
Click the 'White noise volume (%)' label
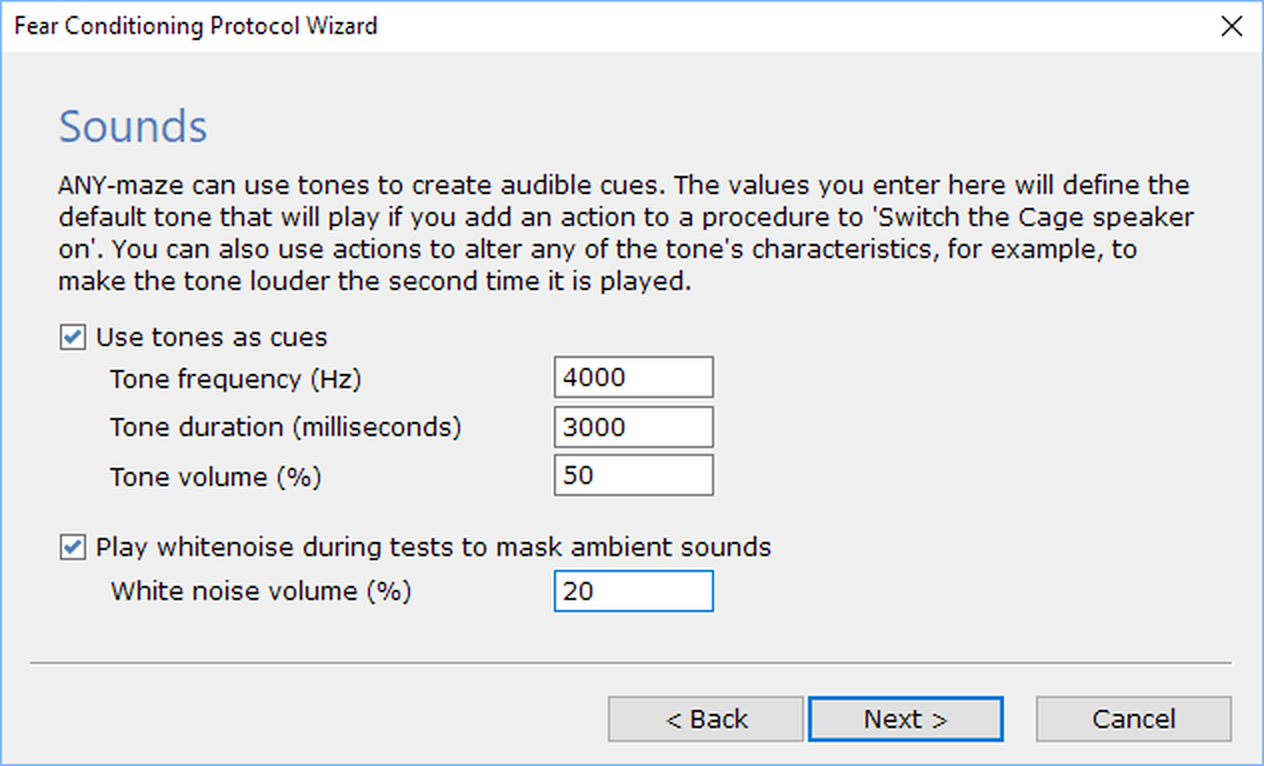pyautogui.click(x=261, y=591)
